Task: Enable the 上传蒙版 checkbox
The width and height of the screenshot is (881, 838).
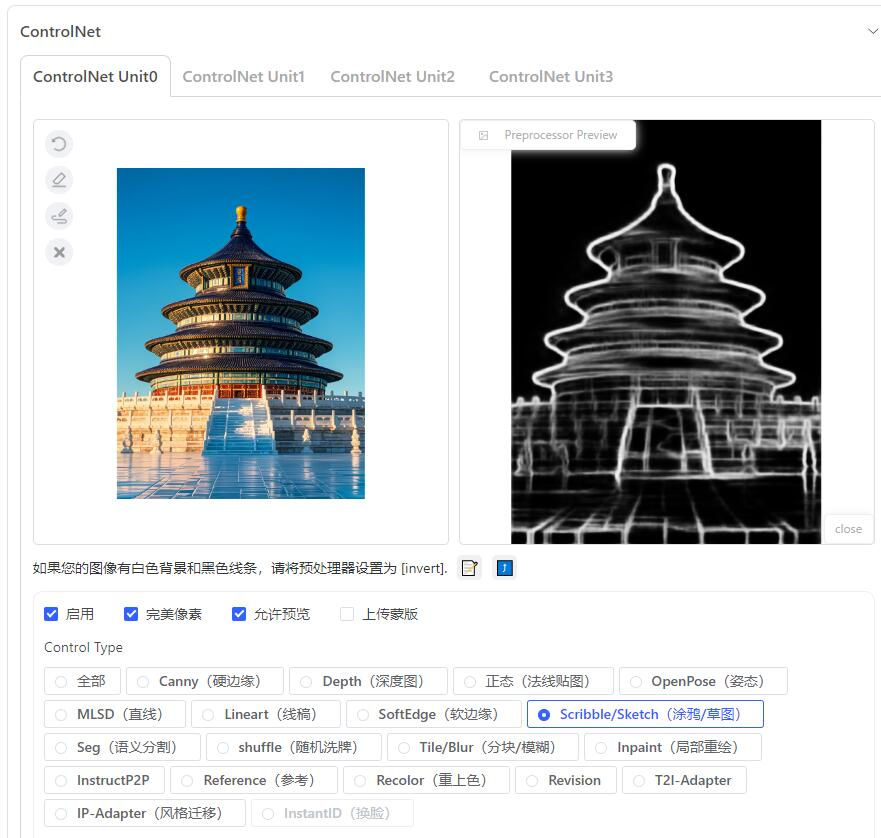Action: pos(347,614)
